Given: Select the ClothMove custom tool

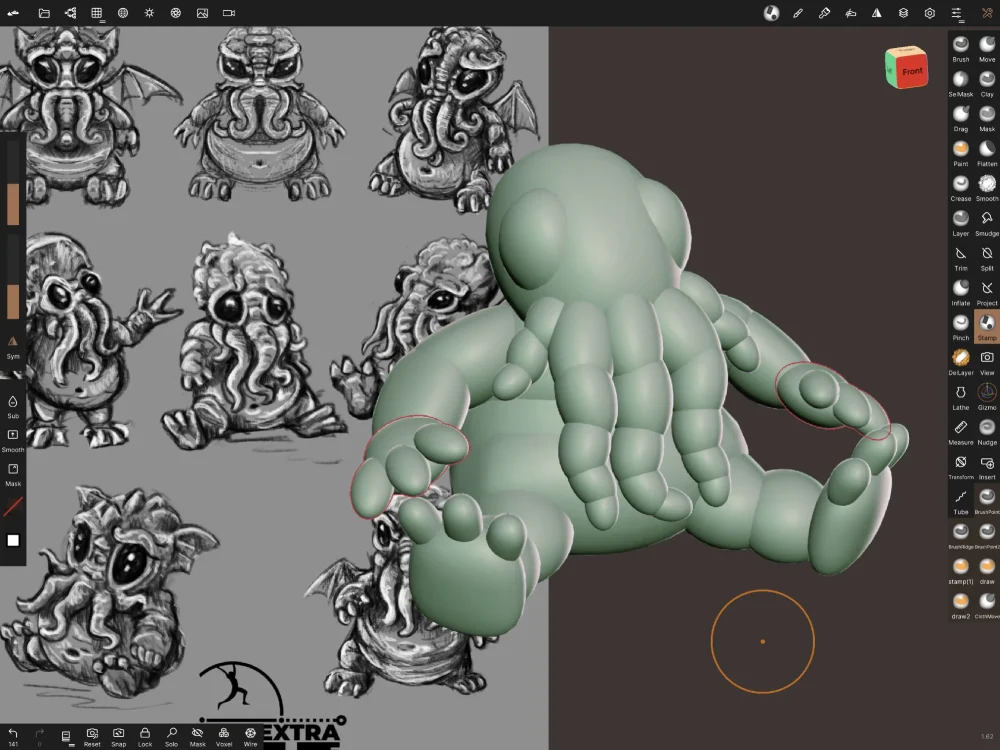Looking at the screenshot, I should [987, 606].
